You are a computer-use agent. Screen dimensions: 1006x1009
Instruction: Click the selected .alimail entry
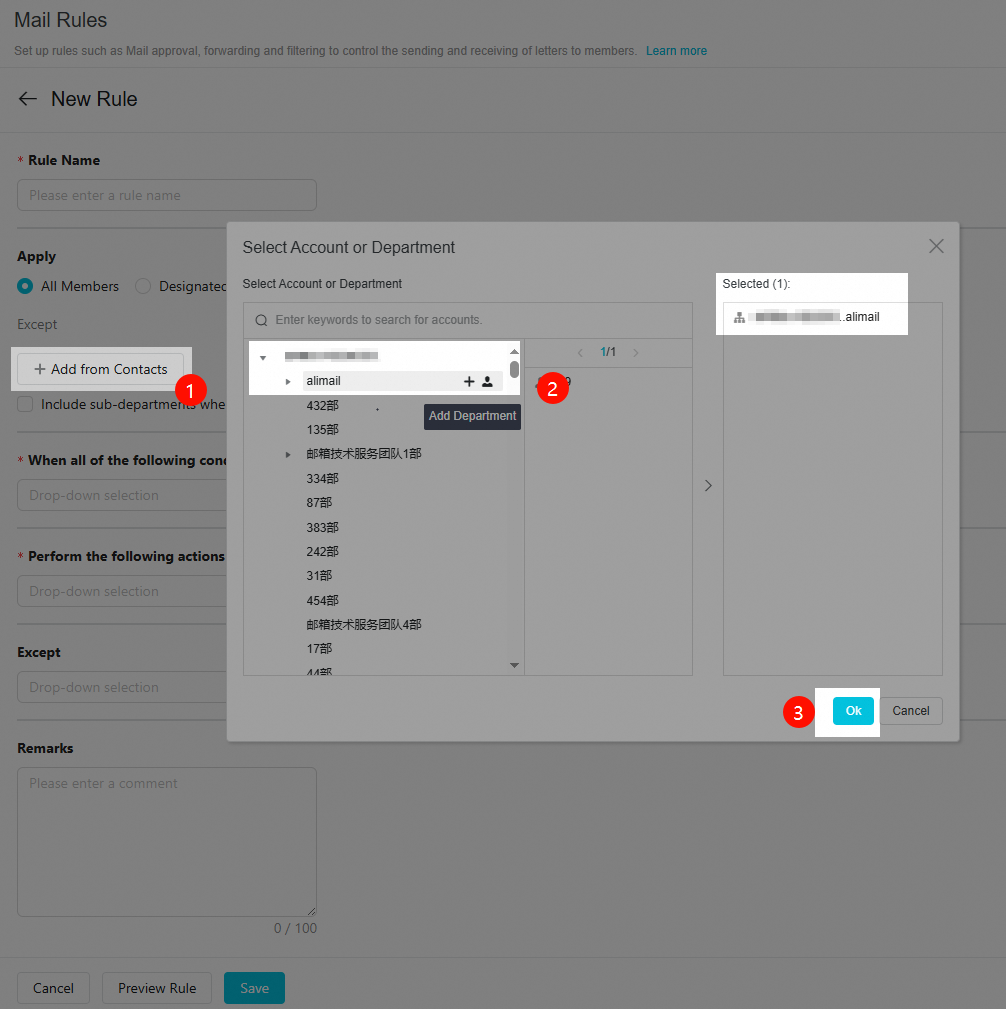tap(806, 317)
